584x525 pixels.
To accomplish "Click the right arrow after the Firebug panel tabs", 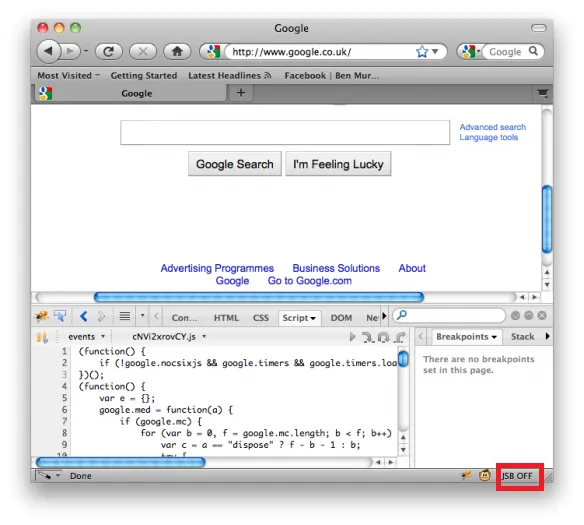I will click(x=385, y=316).
